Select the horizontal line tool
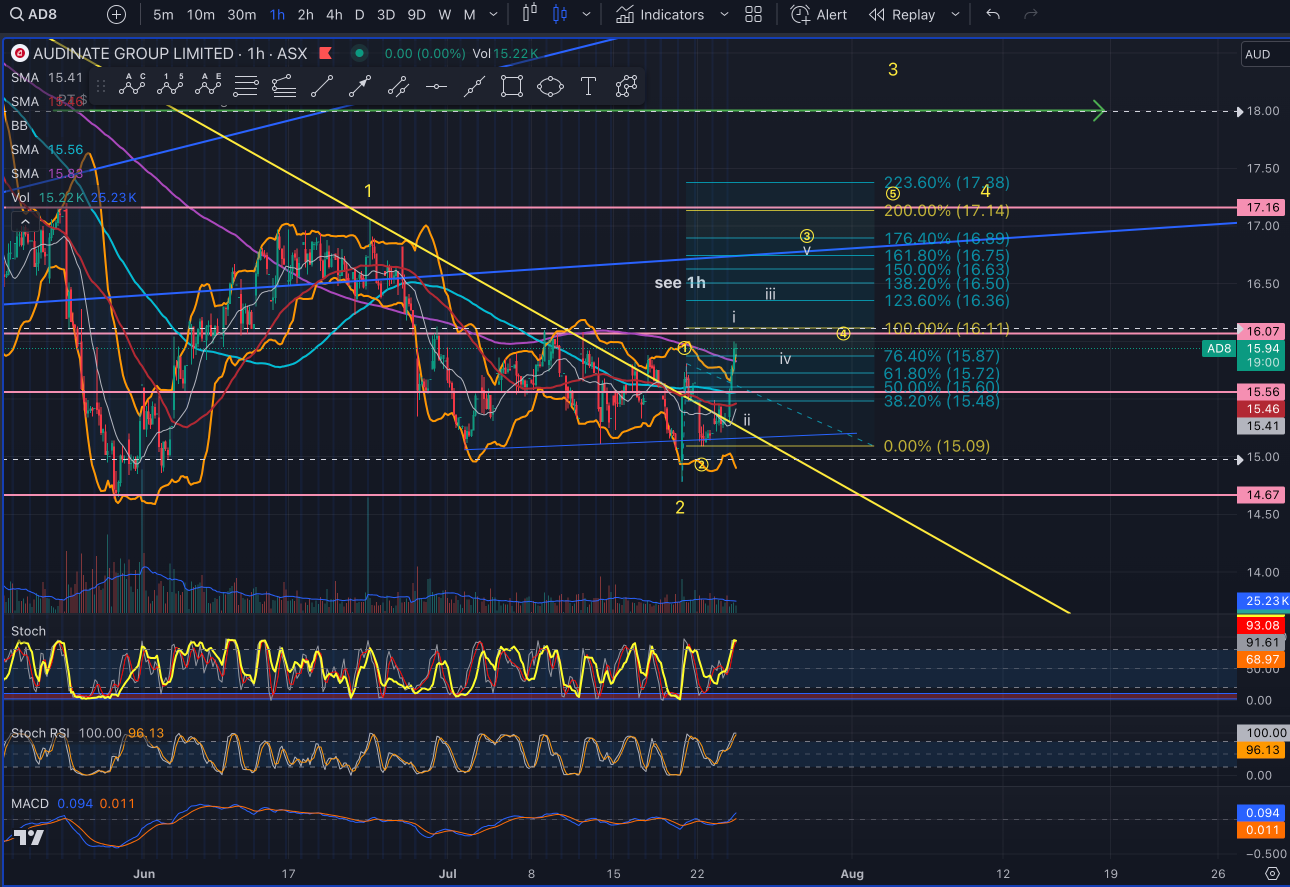This screenshot has height=887, width=1290. click(436, 86)
